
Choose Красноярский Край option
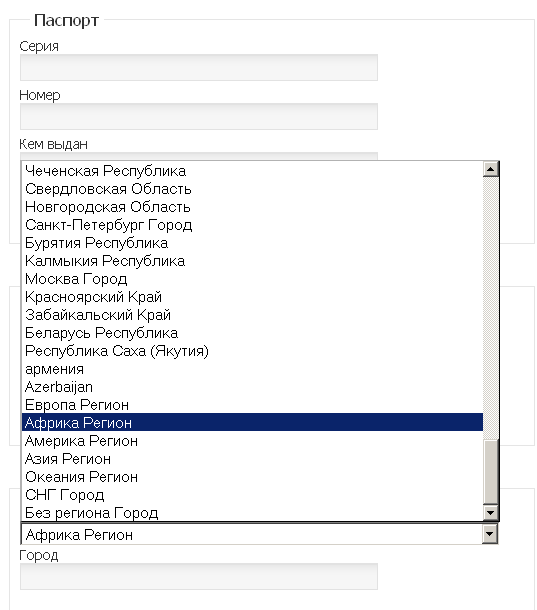point(252,297)
